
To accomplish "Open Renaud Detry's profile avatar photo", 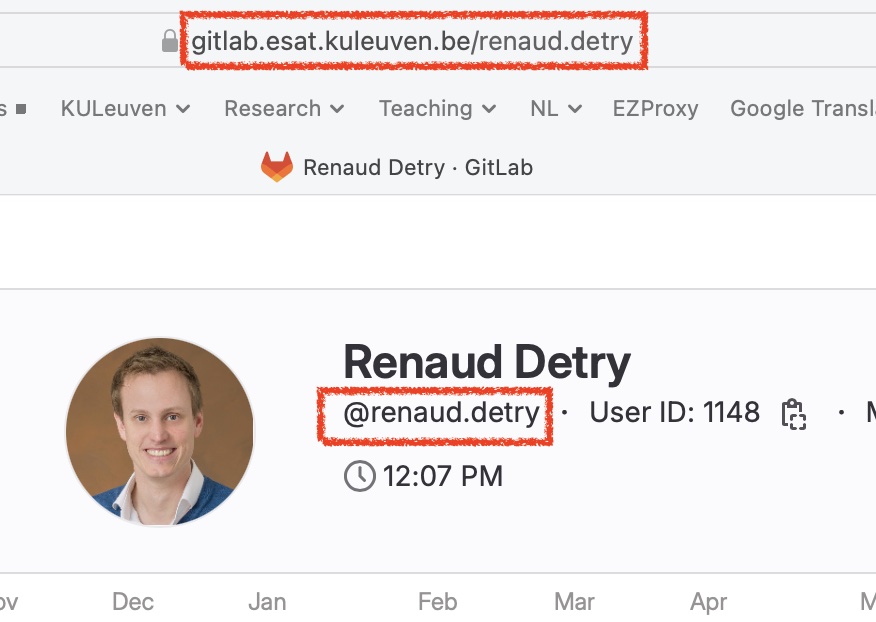I will pos(160,431).
